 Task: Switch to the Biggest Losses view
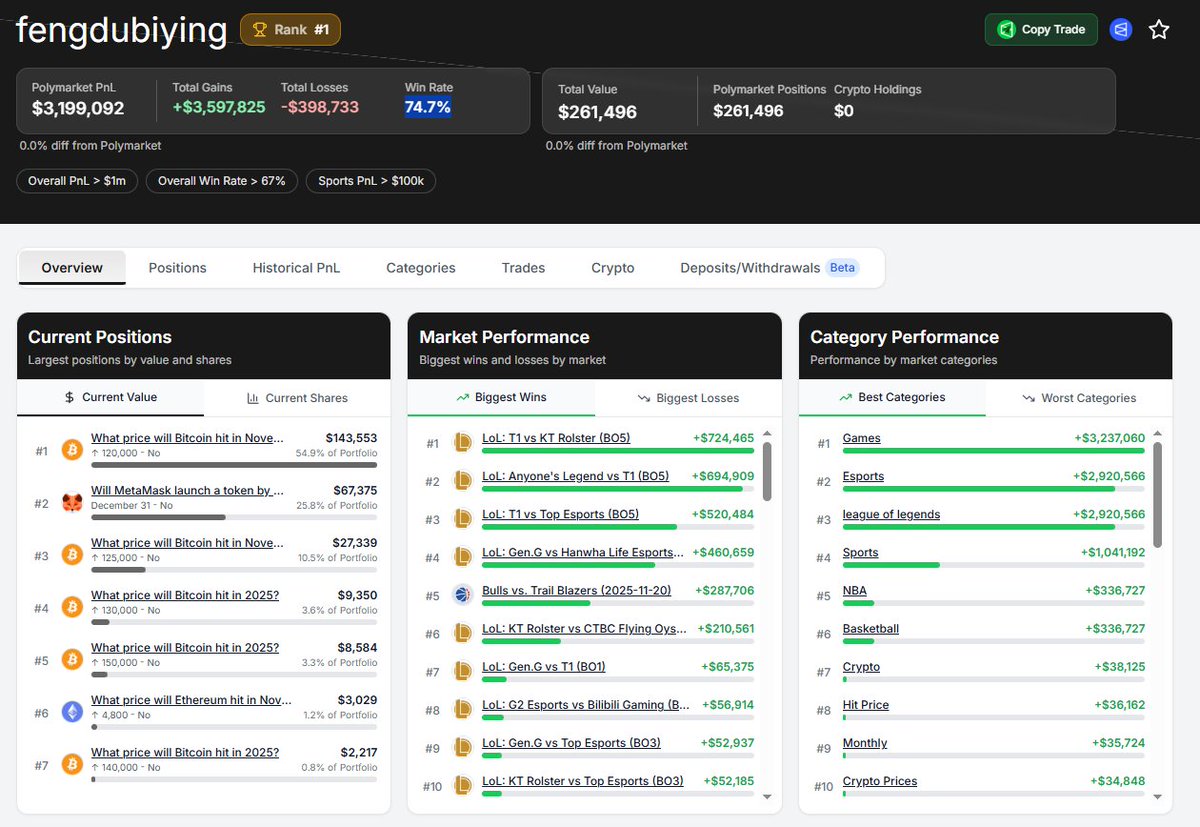tap(688, 398)
